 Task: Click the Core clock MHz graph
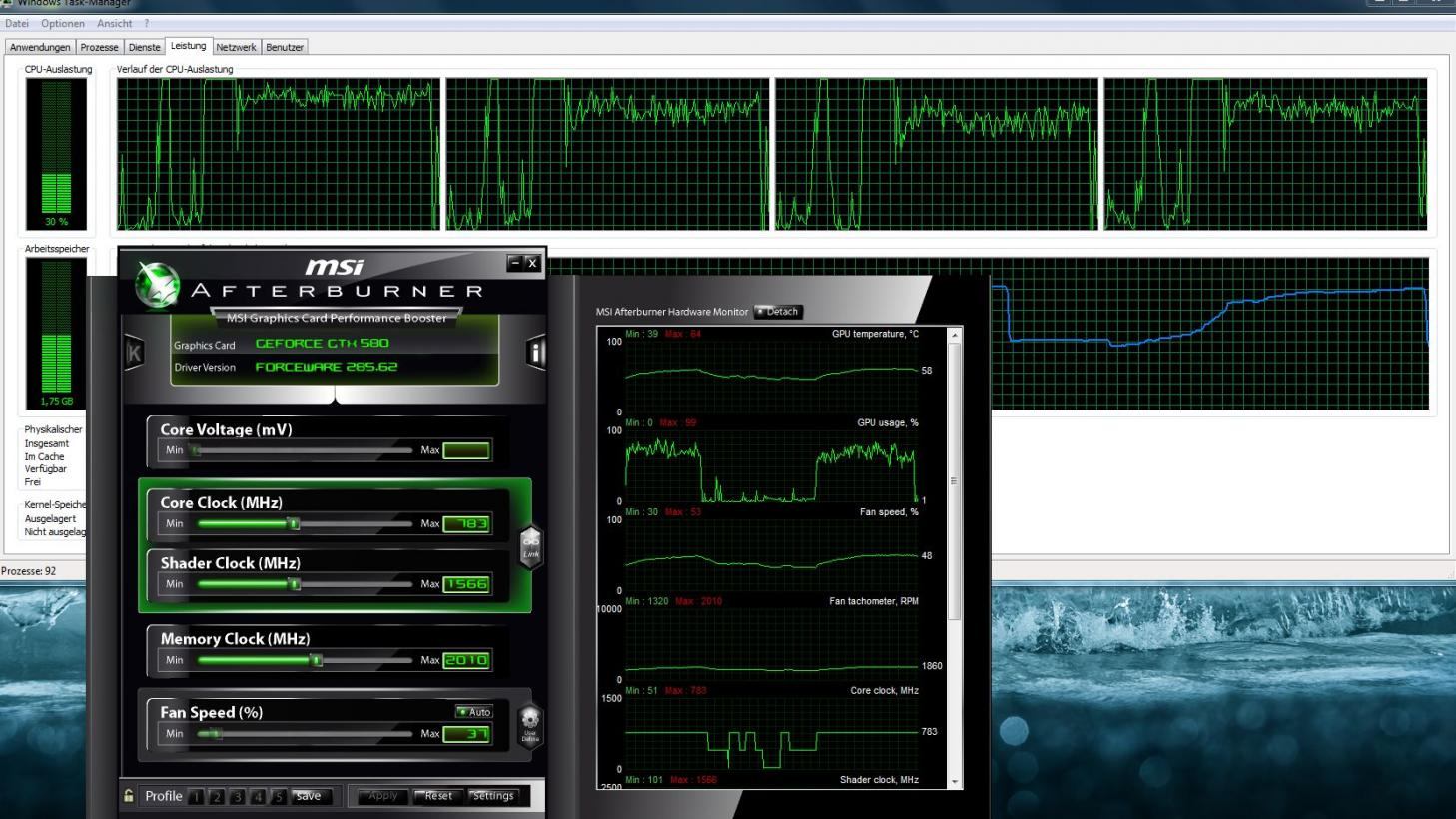[771, 733]
